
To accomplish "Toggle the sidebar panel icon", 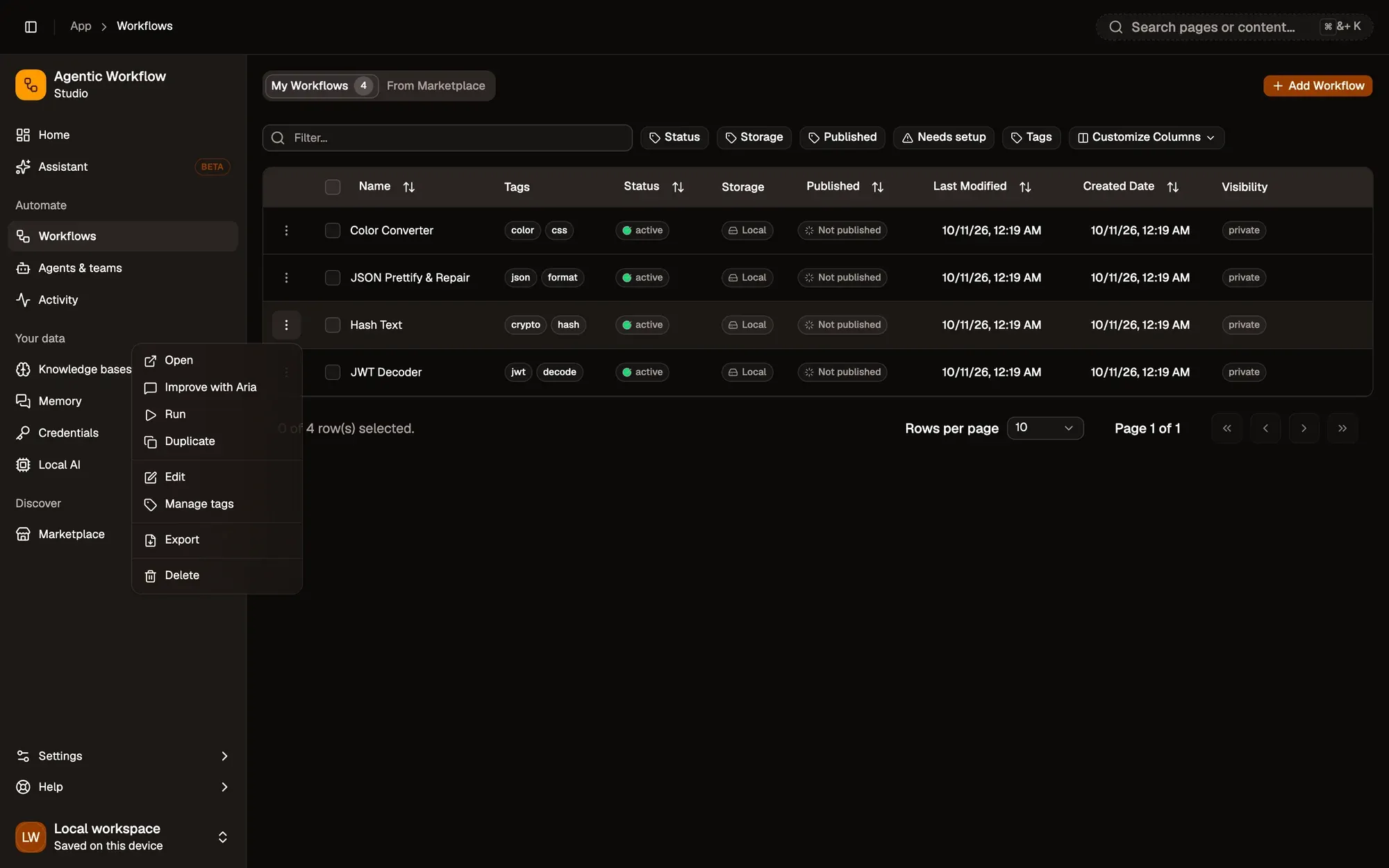I will (31, 26).
